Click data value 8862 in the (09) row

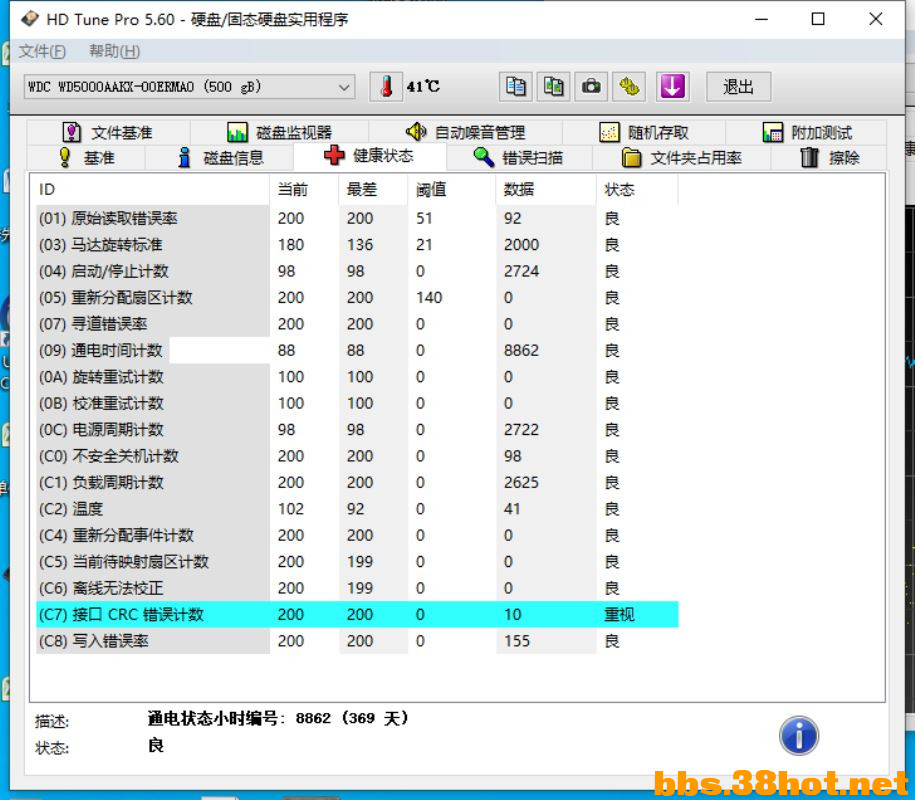[521, 350]
